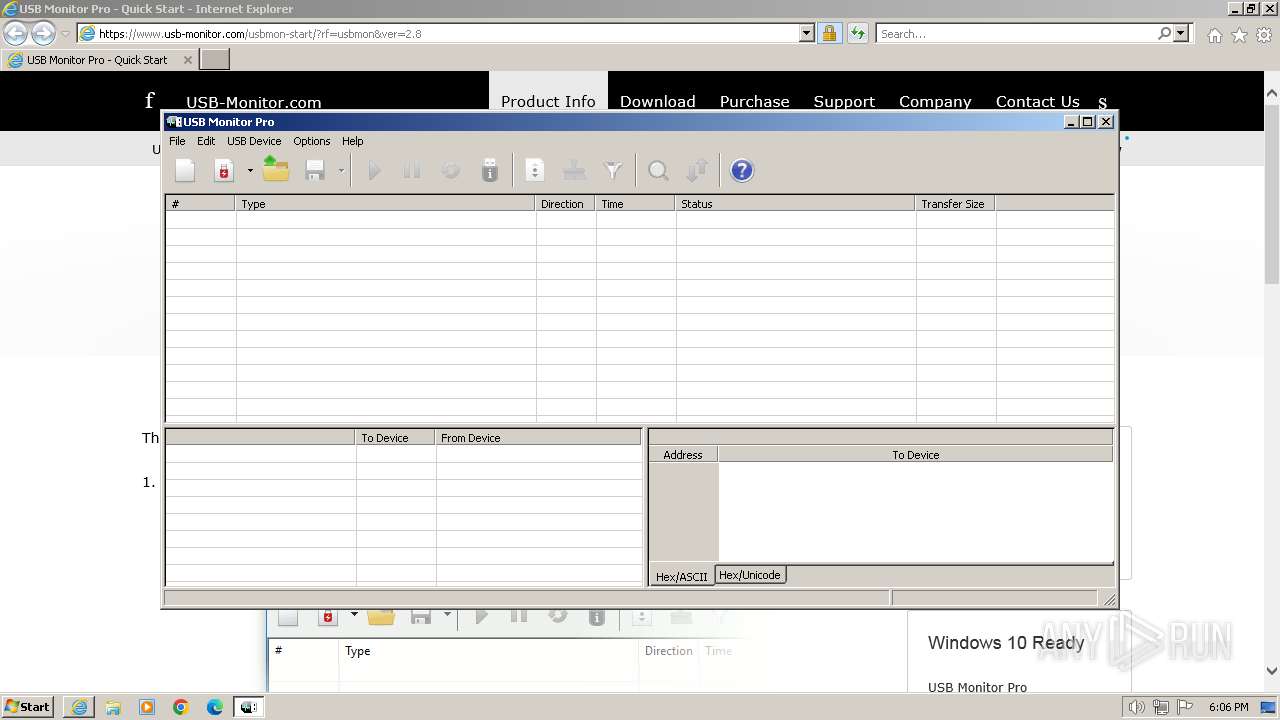
Task: Click the USB-Monitor.com site logo
Action: [254, 102]
